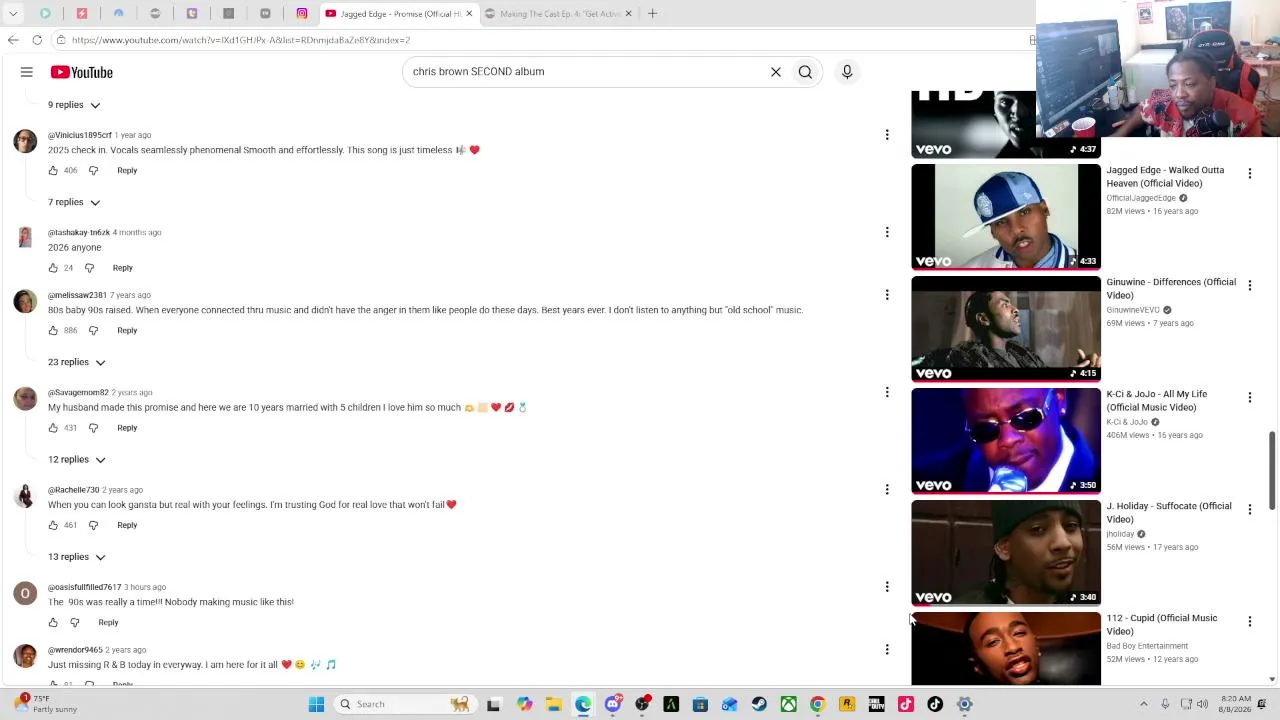Expand 23 replies under @melissaw2381 comment

click(77, 362)
